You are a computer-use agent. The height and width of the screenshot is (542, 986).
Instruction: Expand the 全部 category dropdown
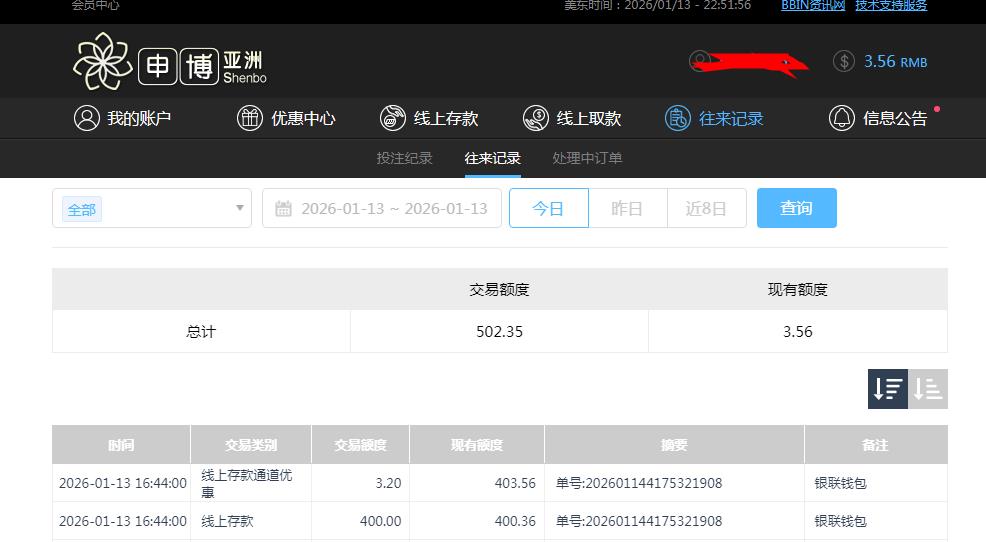coord(152,208)
